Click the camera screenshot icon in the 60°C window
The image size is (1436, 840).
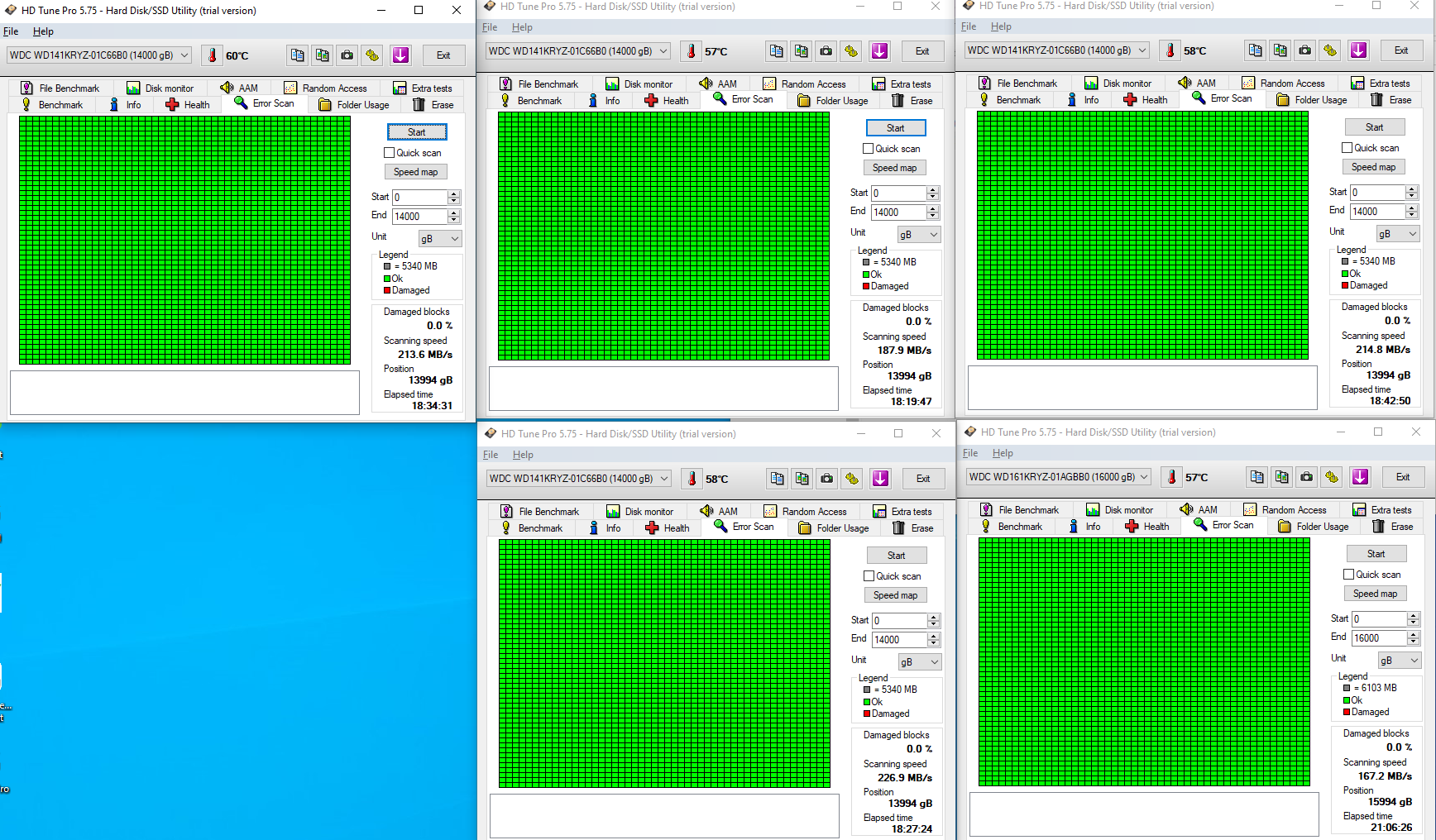click(347, 55)
